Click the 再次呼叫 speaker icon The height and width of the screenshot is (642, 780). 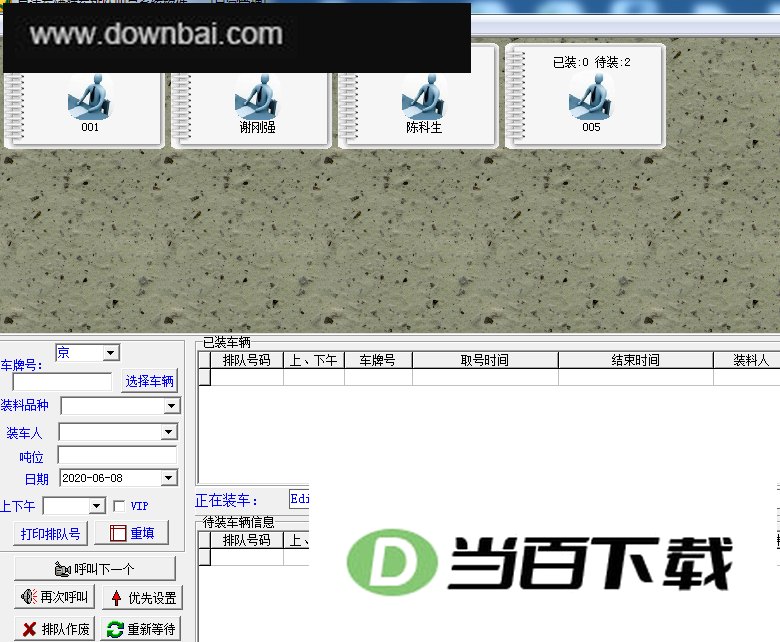(29, 597)
